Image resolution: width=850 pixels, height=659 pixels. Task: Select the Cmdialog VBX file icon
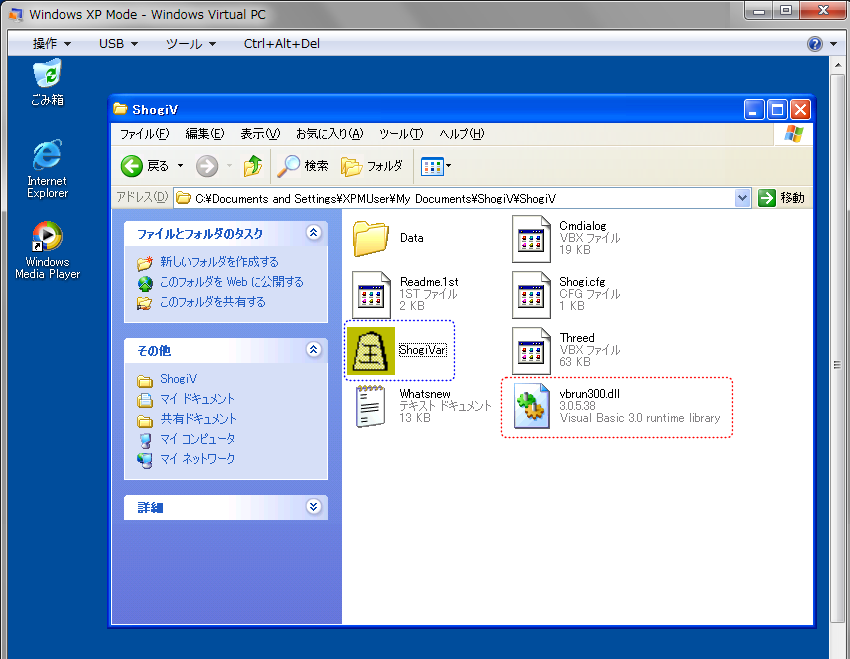pos(531,238)
